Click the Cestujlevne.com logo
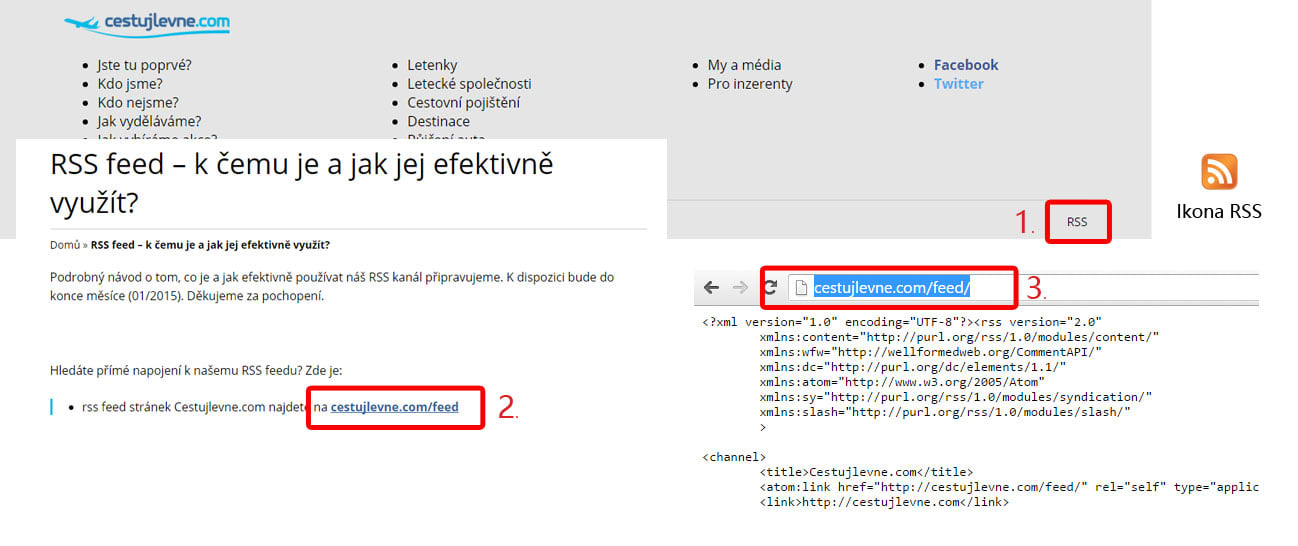The image size is (1298, 546). point(147,23)
